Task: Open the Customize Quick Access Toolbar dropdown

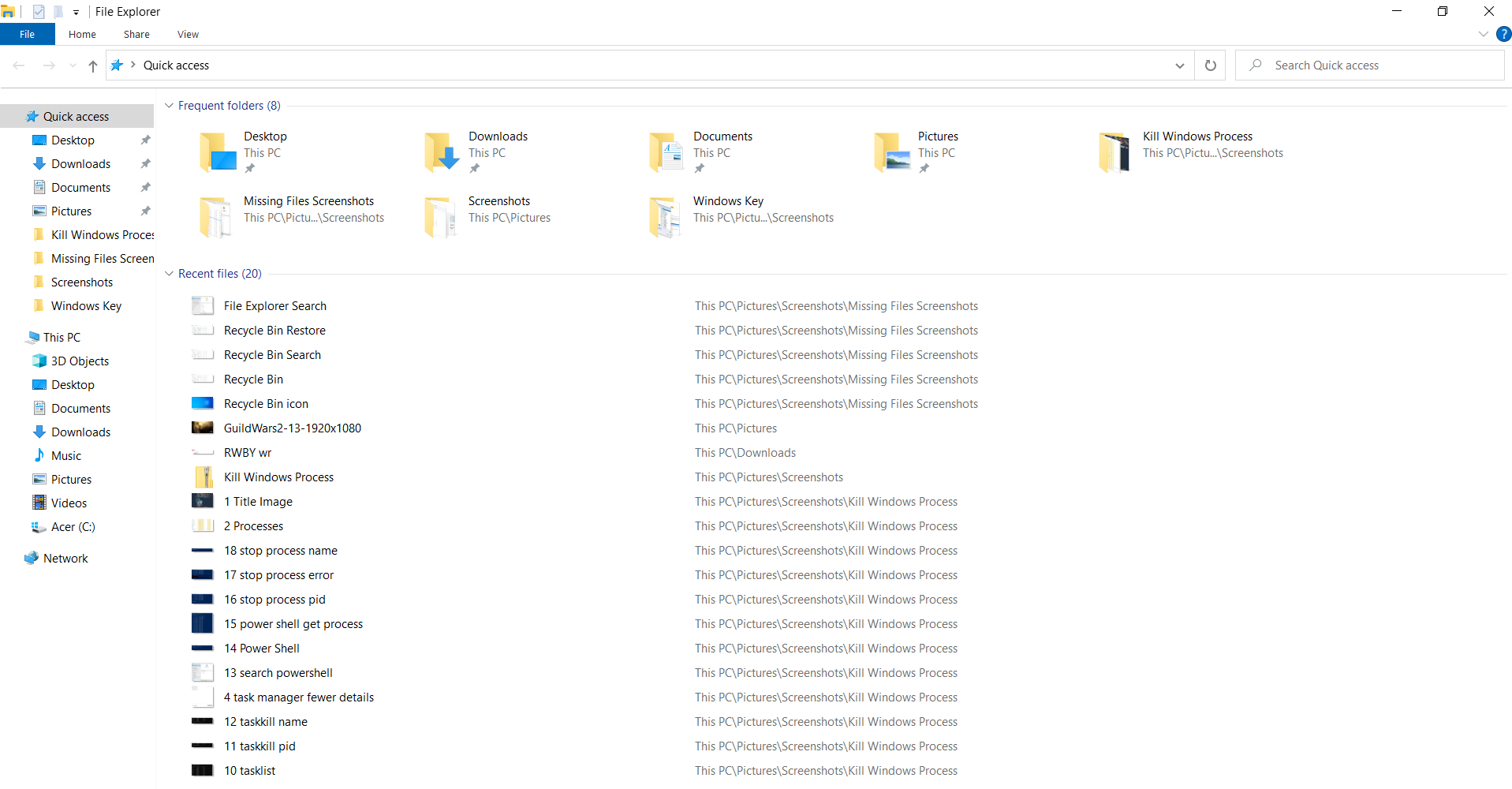Action: (76, 12)
